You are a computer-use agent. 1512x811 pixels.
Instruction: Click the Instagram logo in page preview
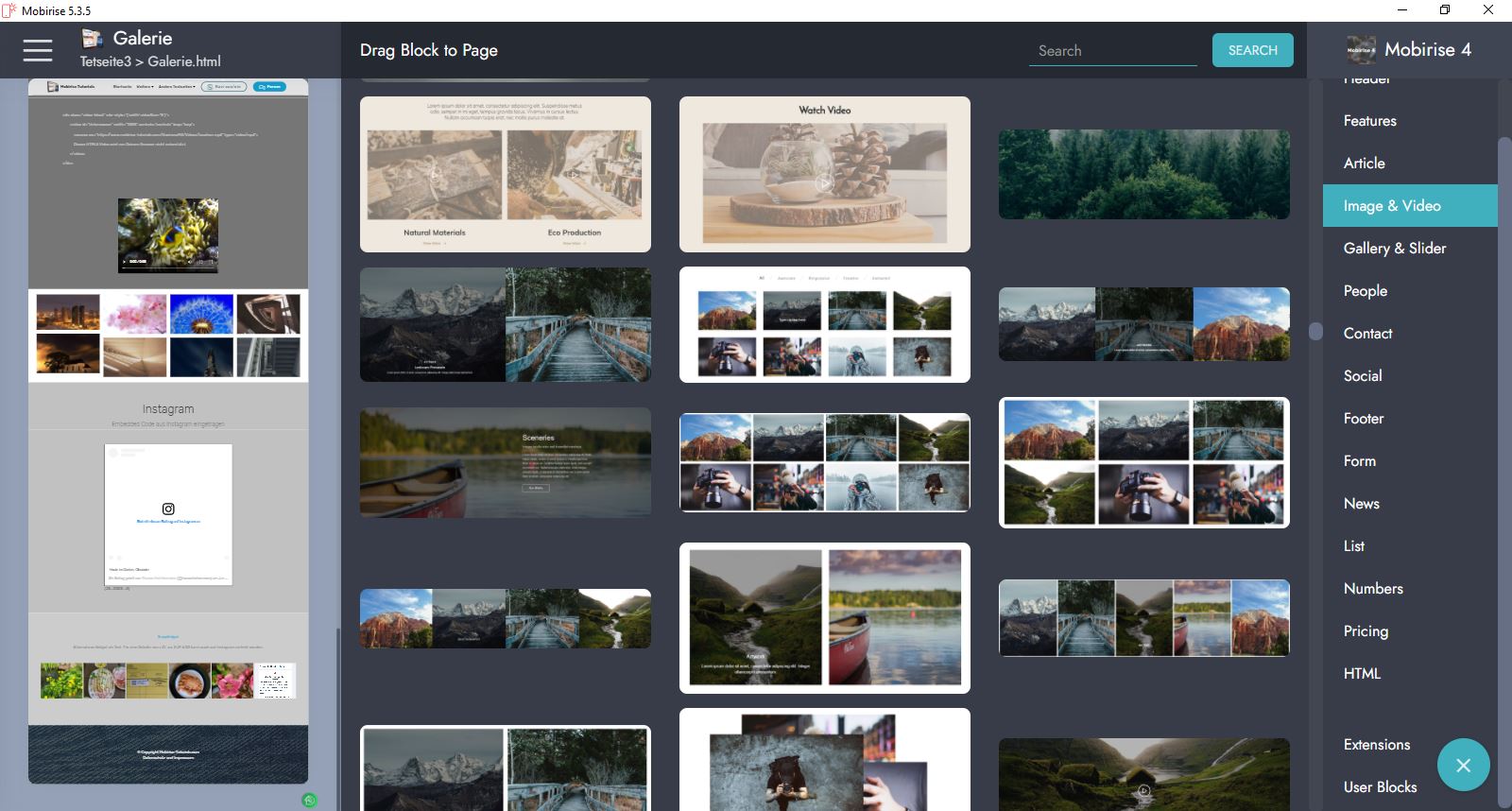[168, 509]
